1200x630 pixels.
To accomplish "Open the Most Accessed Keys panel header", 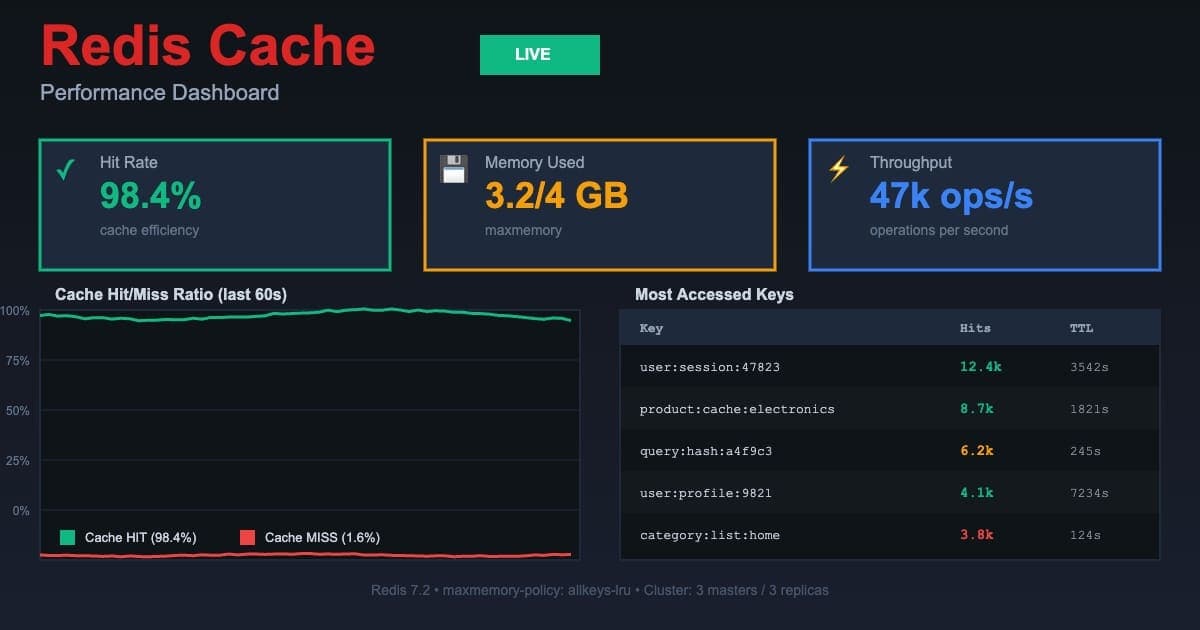I will click(x=714, y=294).
